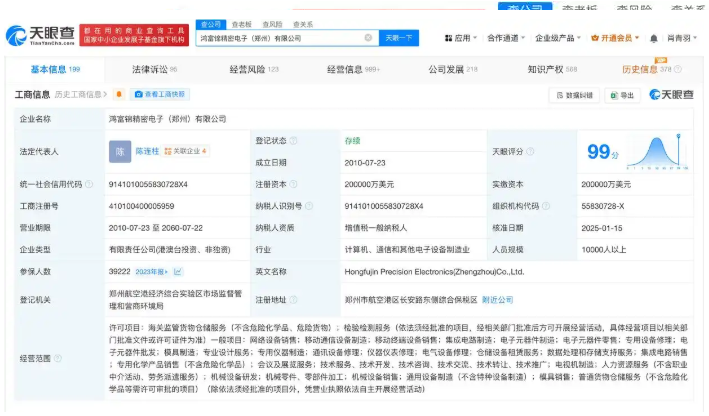Open the 肖青羽 user account menu

click(682, 38)
